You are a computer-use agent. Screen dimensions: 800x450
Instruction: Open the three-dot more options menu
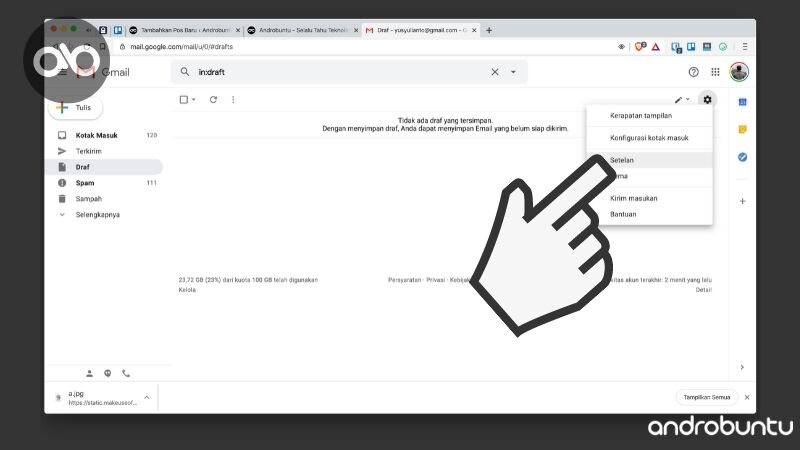(x=233, y=99)
